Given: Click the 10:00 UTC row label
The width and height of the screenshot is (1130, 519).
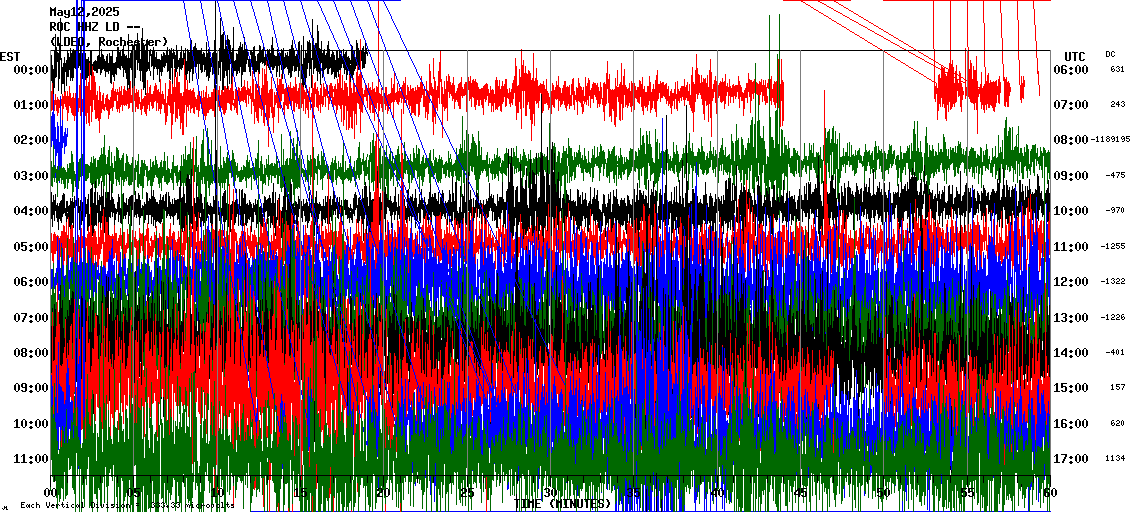Looking at the screenshot, I should coord(1071,211).
